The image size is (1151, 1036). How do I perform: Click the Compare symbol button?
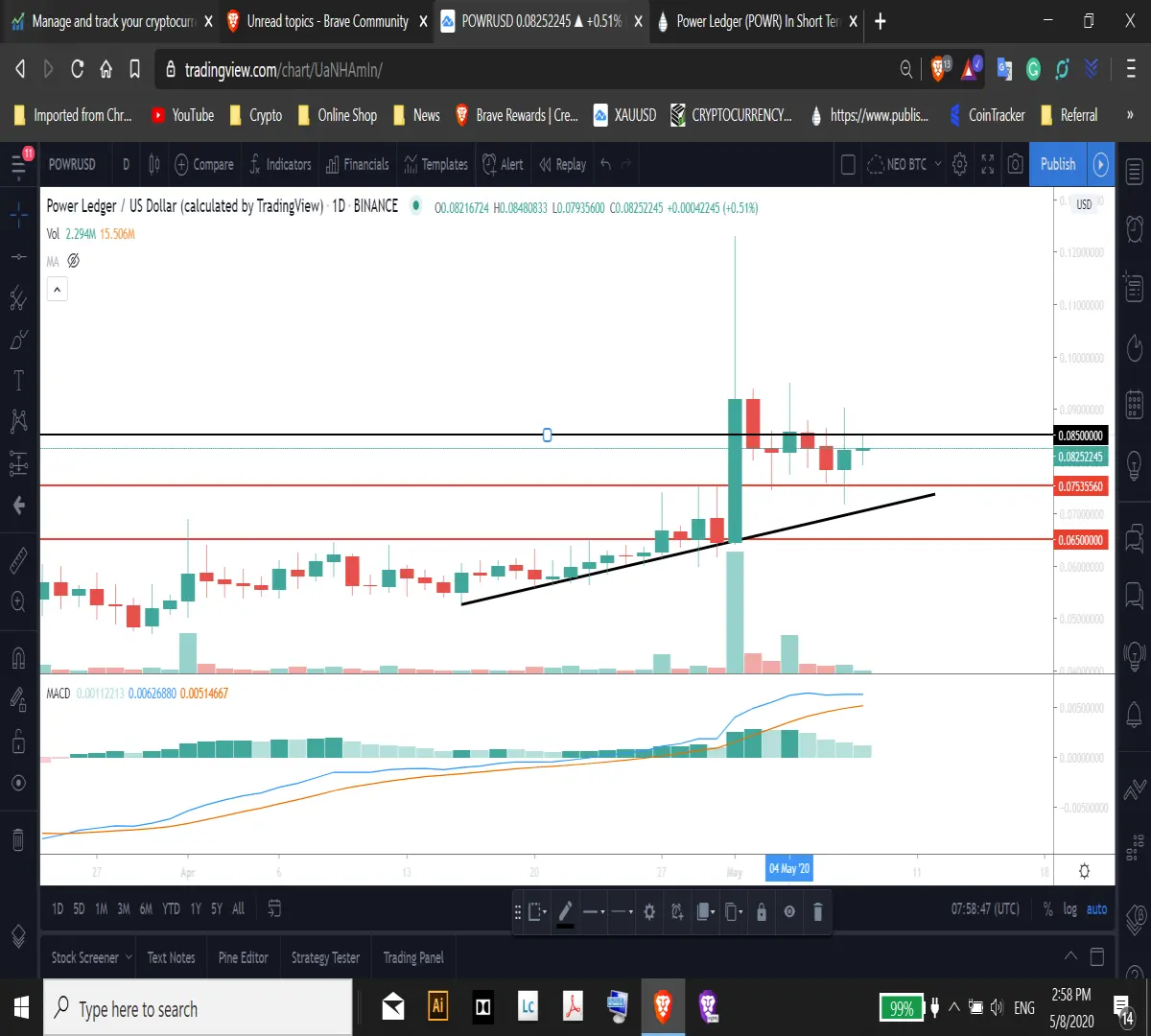pyautogui.click(x=204, y=164)
